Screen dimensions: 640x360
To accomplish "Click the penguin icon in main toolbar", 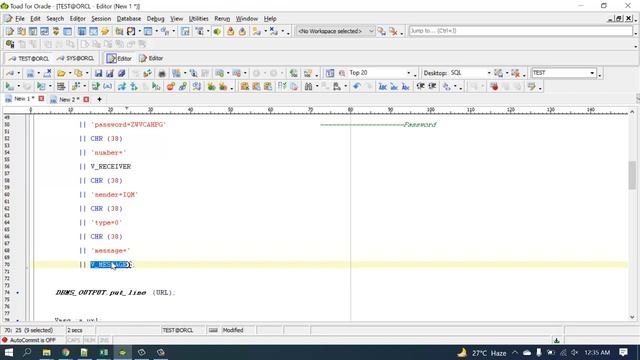I will 131,31.
